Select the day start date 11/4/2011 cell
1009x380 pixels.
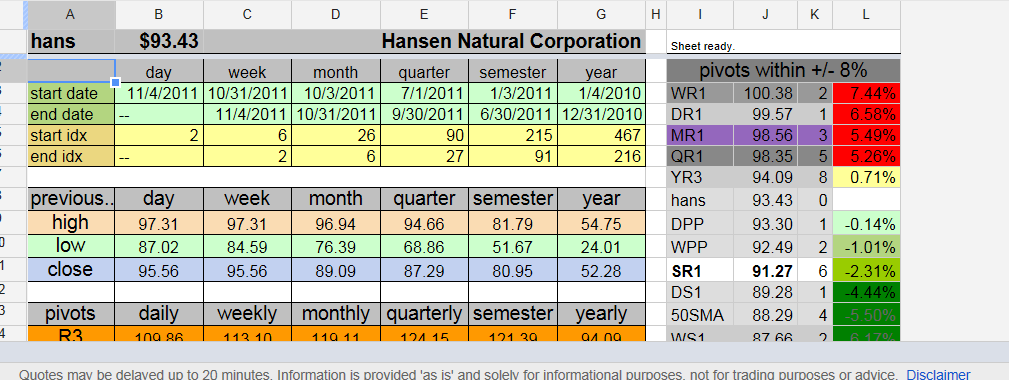[159, 93]
